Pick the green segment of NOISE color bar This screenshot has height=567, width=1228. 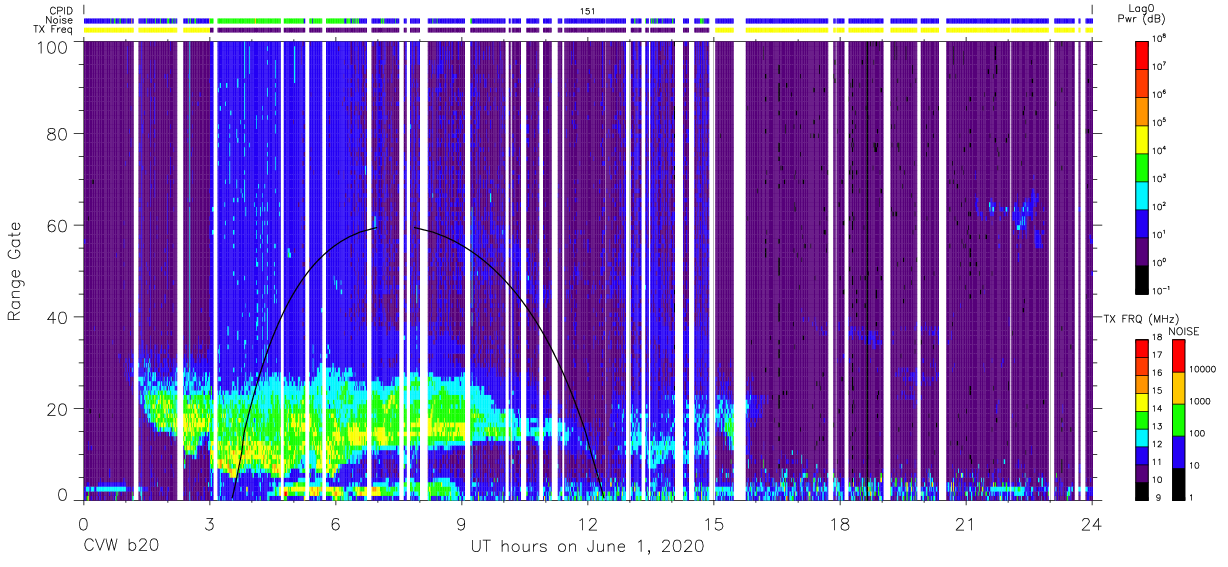pos(1179,419)
